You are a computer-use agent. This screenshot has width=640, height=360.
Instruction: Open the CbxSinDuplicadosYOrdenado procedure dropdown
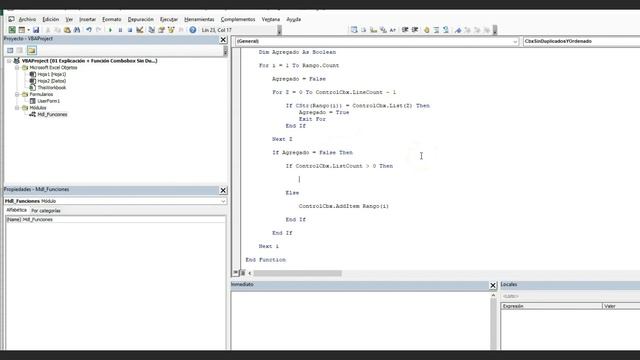pos(582,41)
